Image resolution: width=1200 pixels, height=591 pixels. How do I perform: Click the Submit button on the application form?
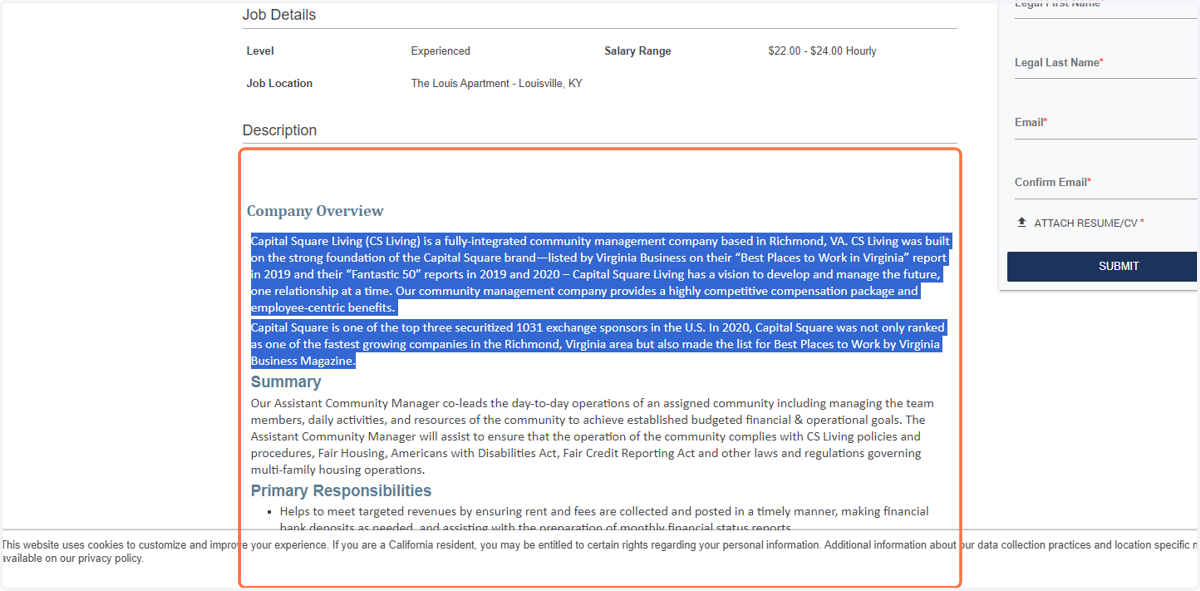1102,266
